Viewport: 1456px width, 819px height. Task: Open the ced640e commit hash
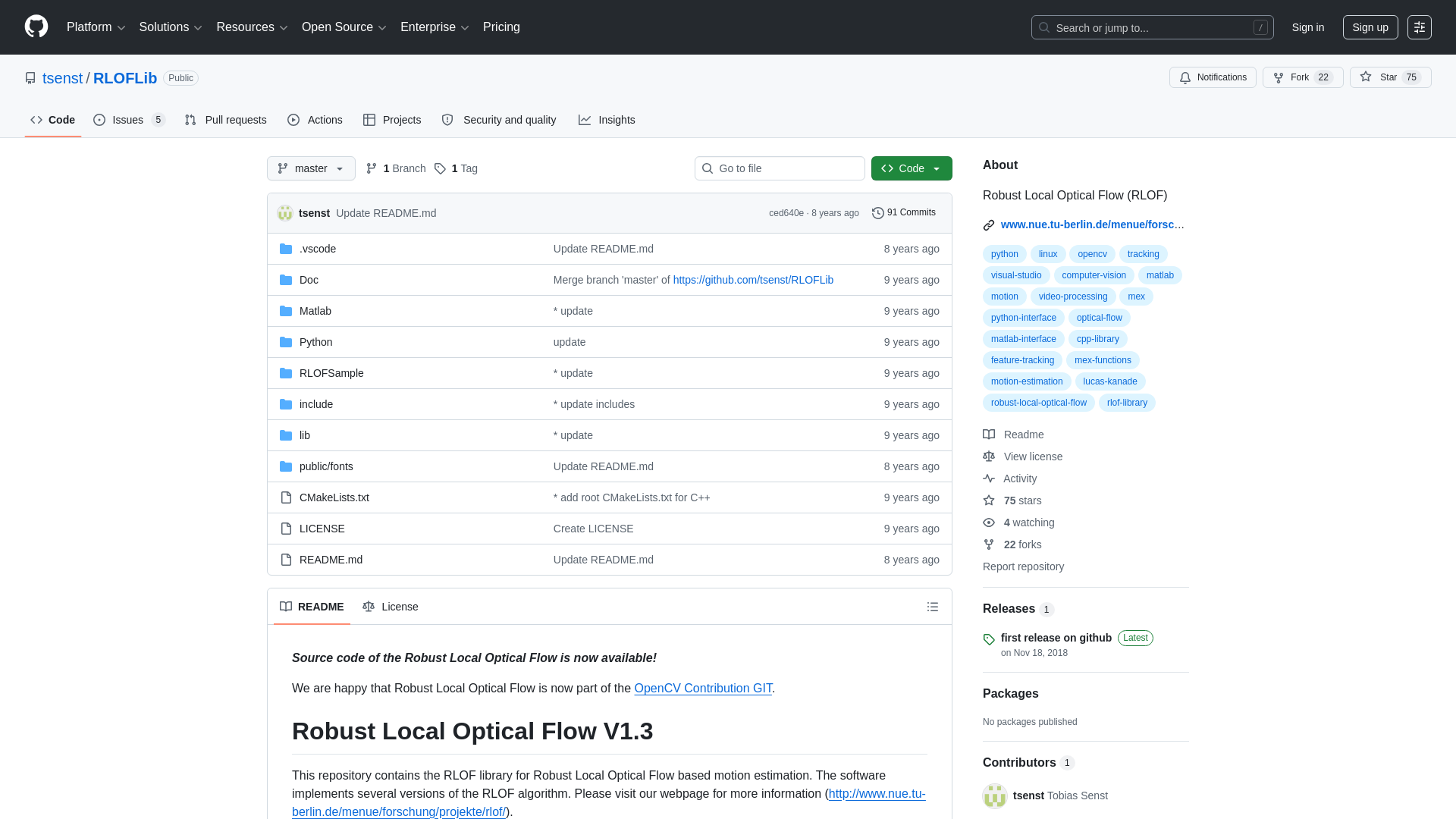(786, 213)
